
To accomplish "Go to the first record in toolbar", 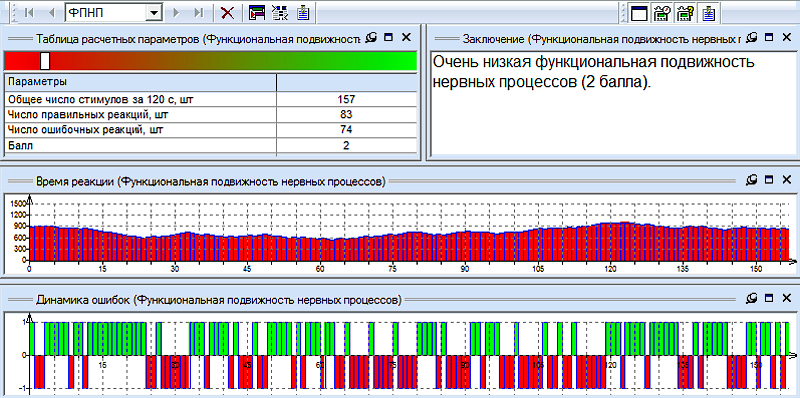I will [x=29, y=13].
